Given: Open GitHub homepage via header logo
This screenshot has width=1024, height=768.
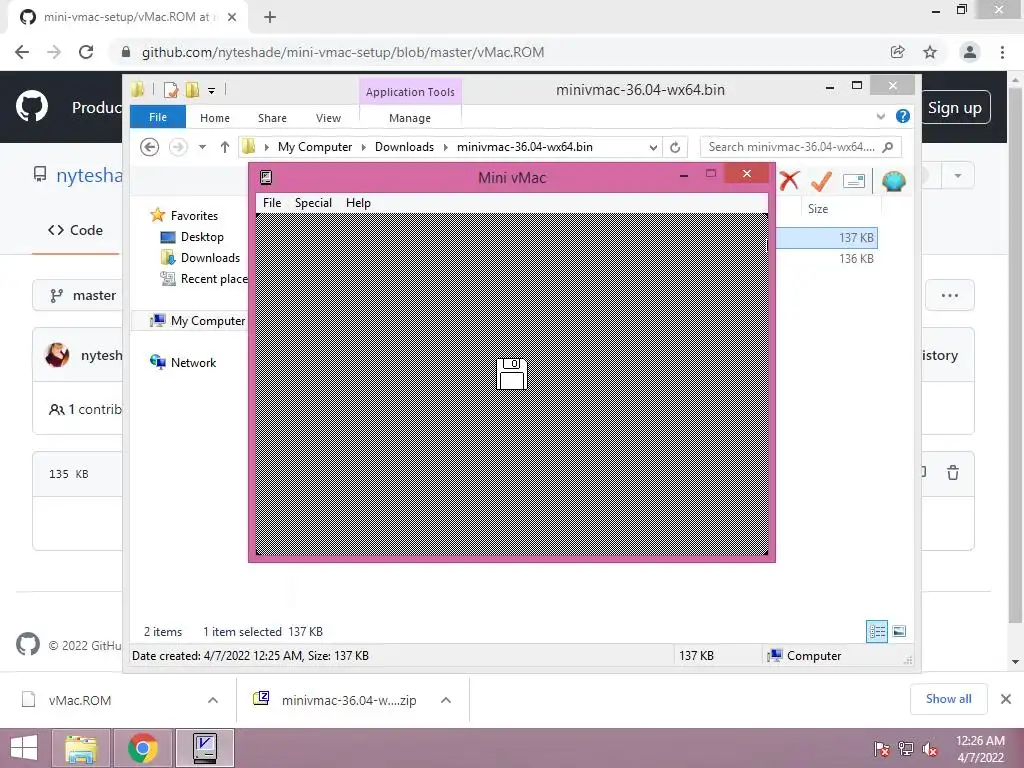Looking at the screenshot, I should click(31, 106).
